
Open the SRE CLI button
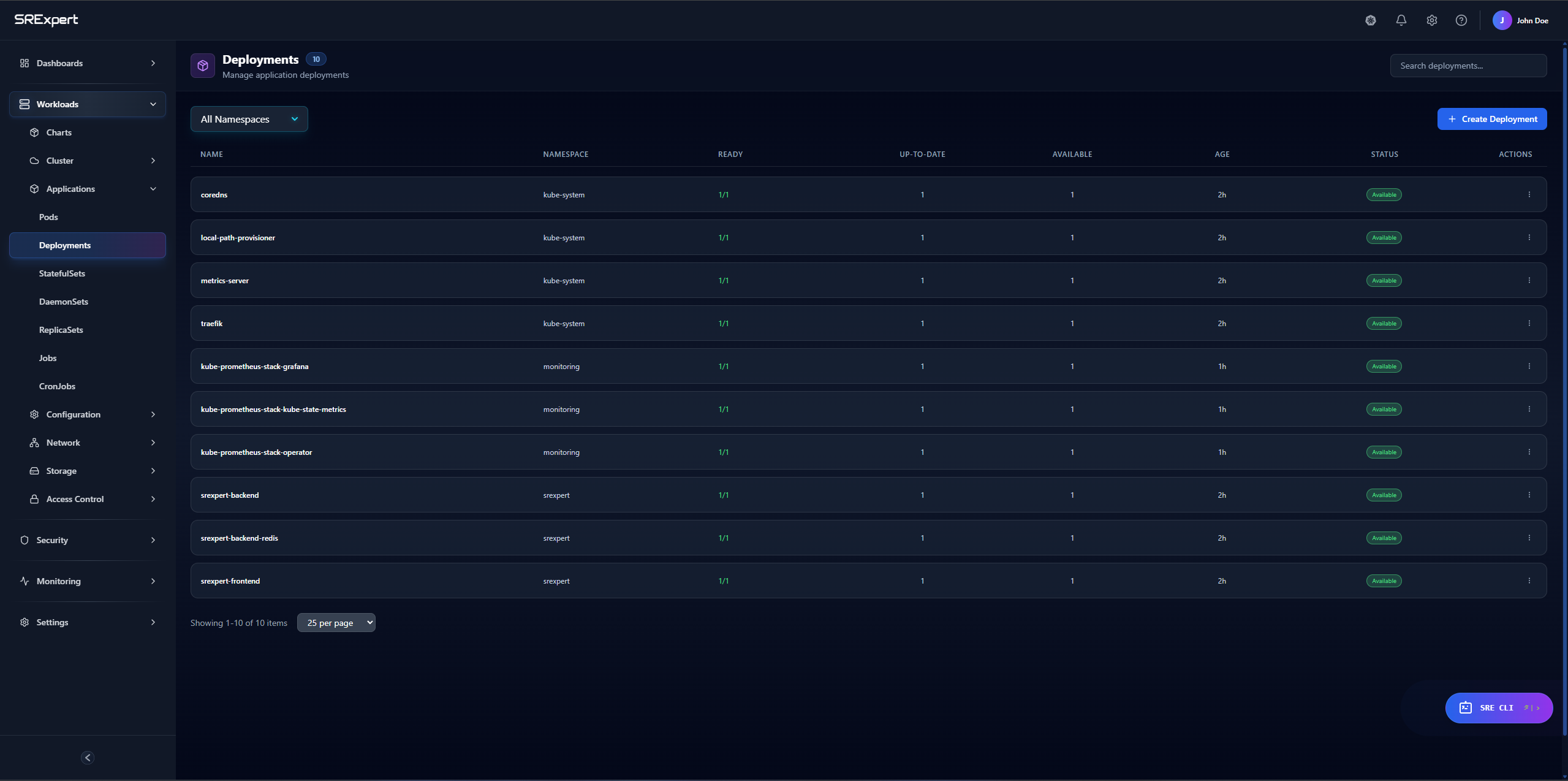(1499, 707)
